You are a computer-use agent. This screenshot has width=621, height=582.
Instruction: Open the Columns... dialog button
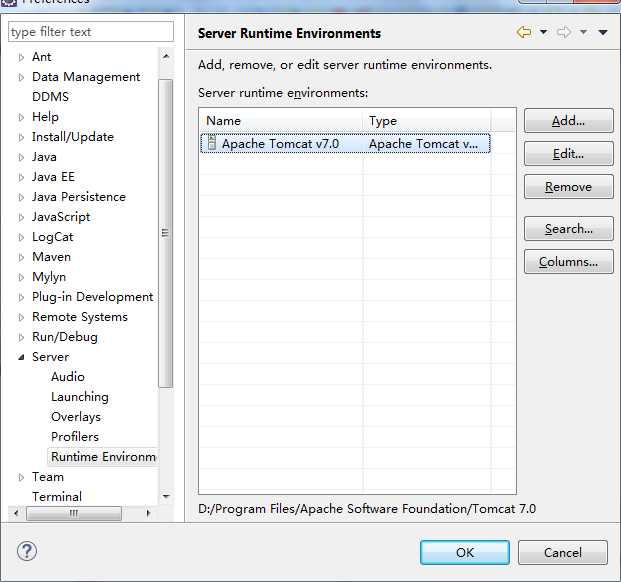click(x=569, y=262)
